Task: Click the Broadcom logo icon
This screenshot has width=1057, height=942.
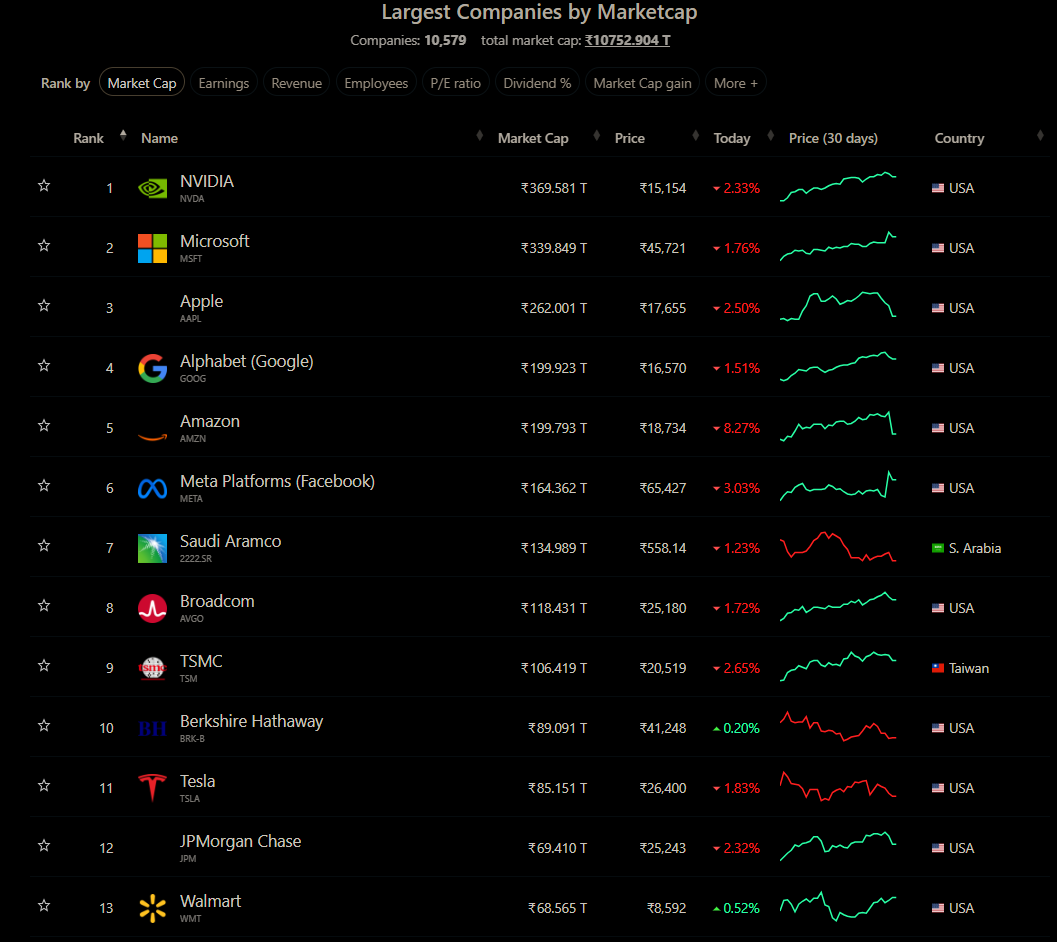Action: pyautogui.click(x=152, y=608)
